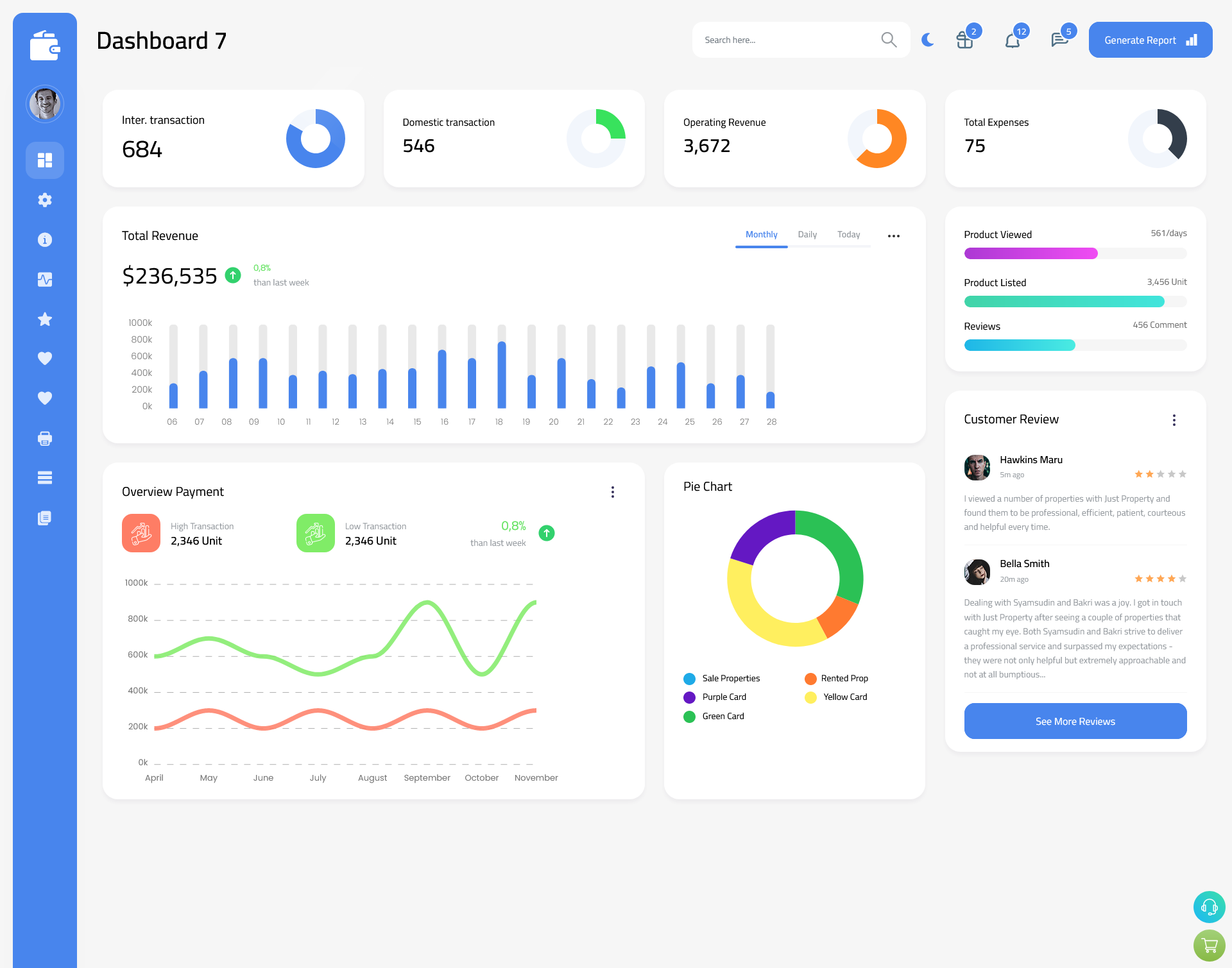This screenshot has width=1232, height=968.
Task: Click Product Viewed progress bar
Action: (x=1075, y=253)
